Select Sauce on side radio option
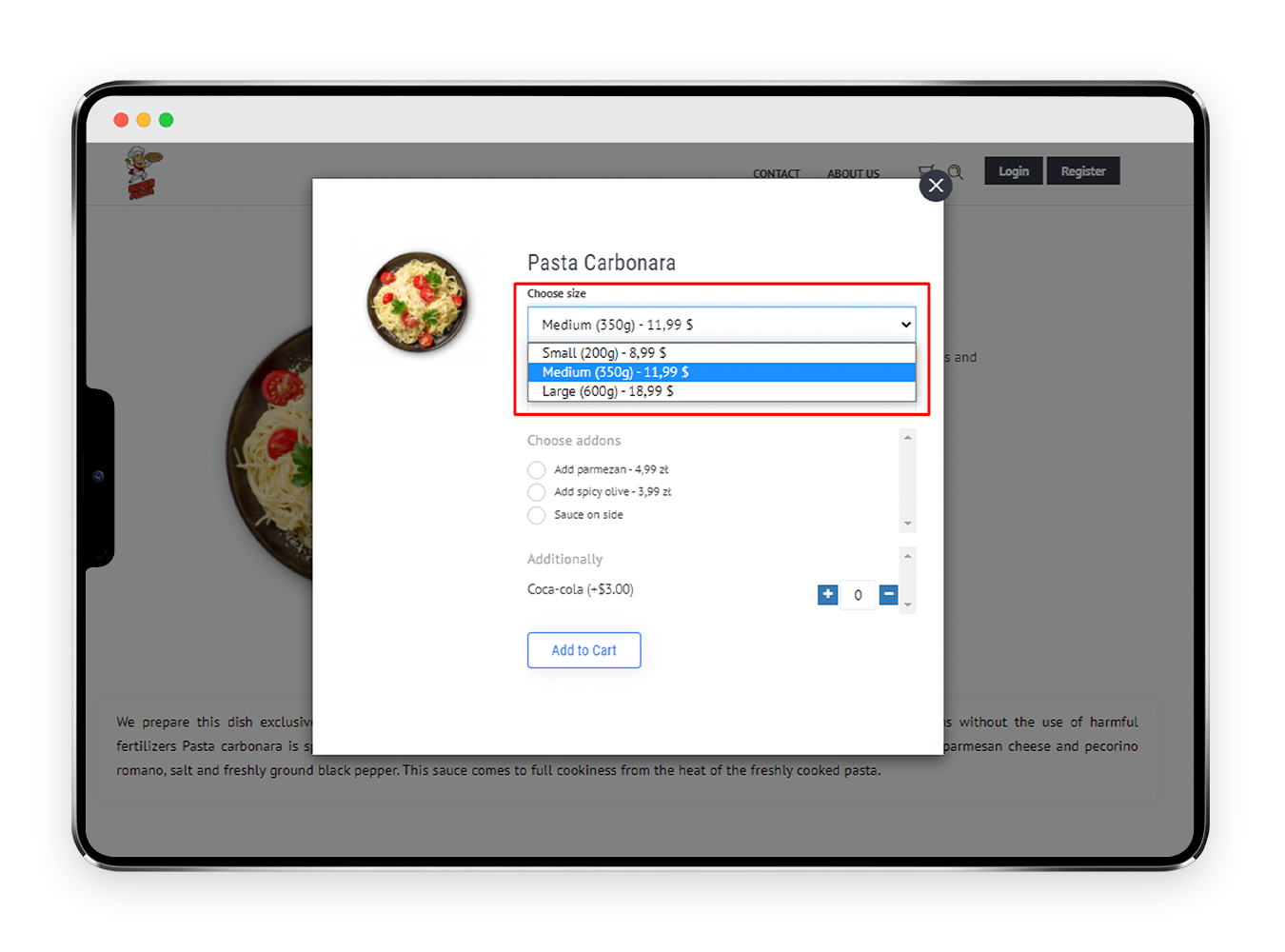This screenshot has height=952, width=1285. (537, 515)
